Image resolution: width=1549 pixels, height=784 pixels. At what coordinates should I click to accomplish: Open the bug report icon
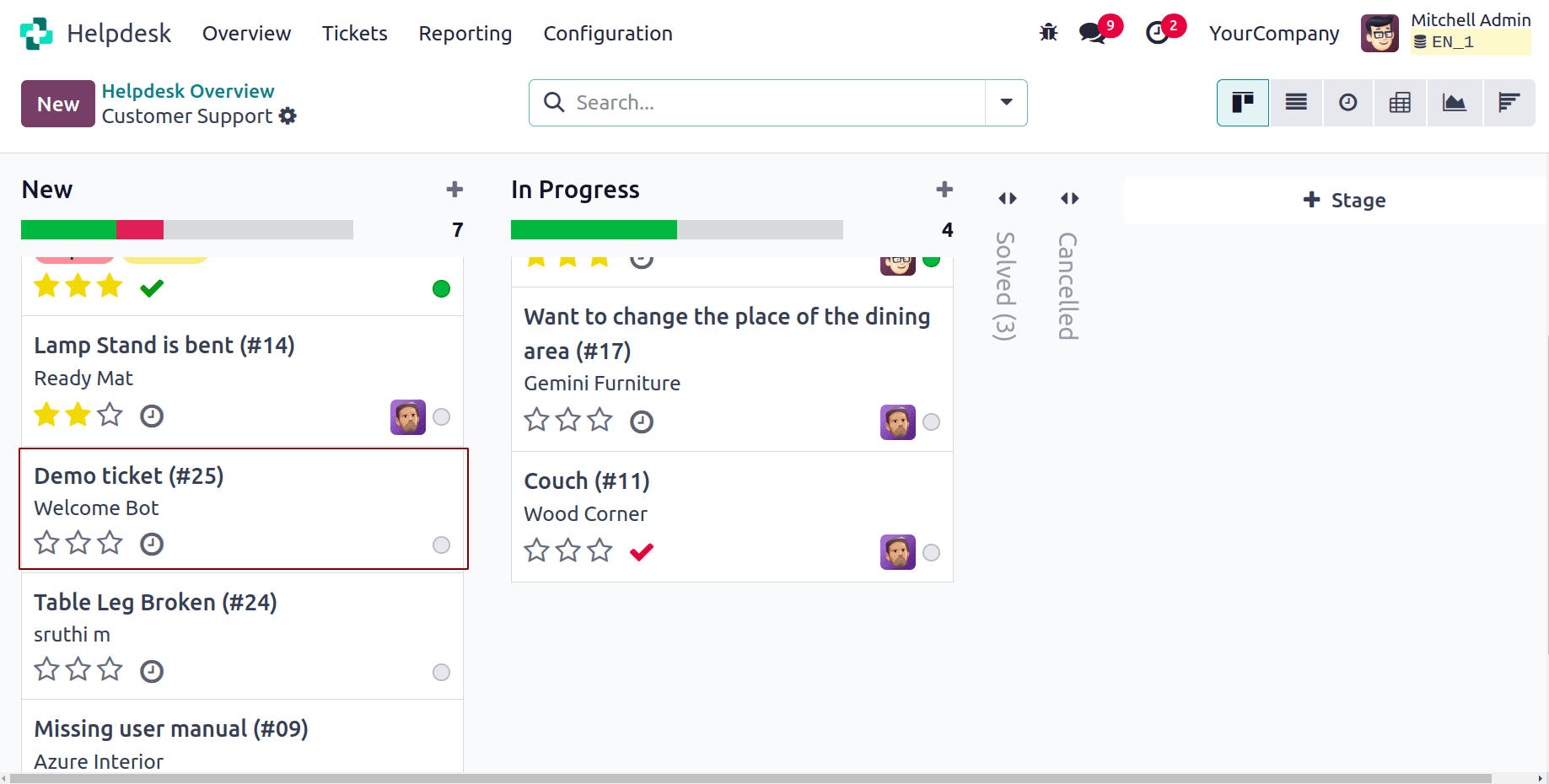click(x=1048, y=31)
